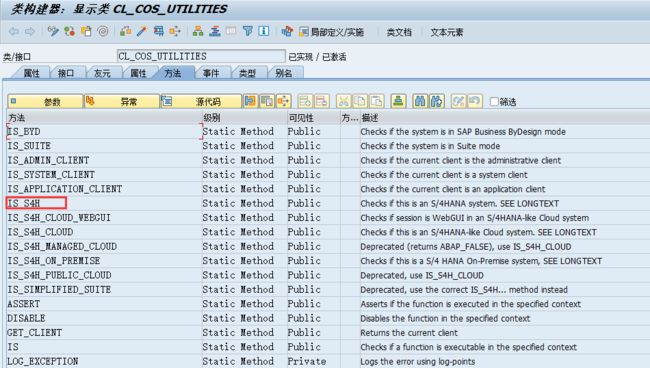Switch to the 事件 events tab
This screenshot has width=650, height=368.
[x=211, y=73]
